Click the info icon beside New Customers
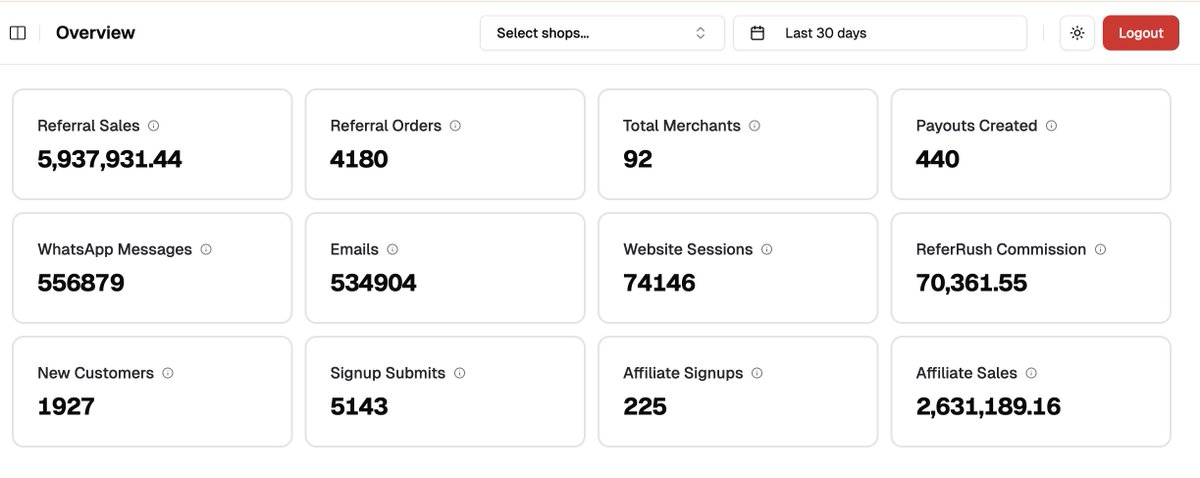The image size is (1200, 478). (168, 373)
